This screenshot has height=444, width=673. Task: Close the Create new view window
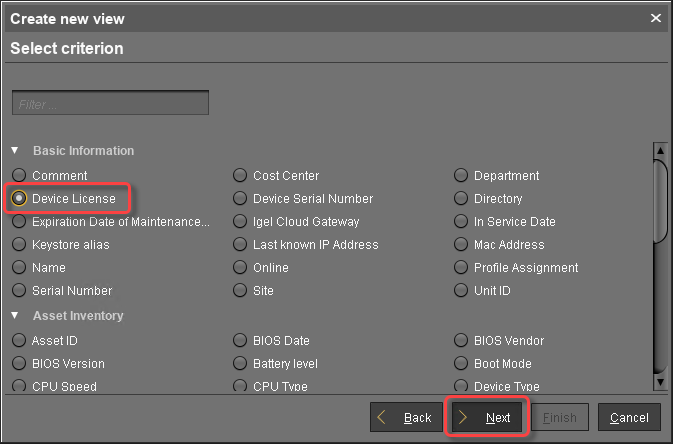coord(656,18)
